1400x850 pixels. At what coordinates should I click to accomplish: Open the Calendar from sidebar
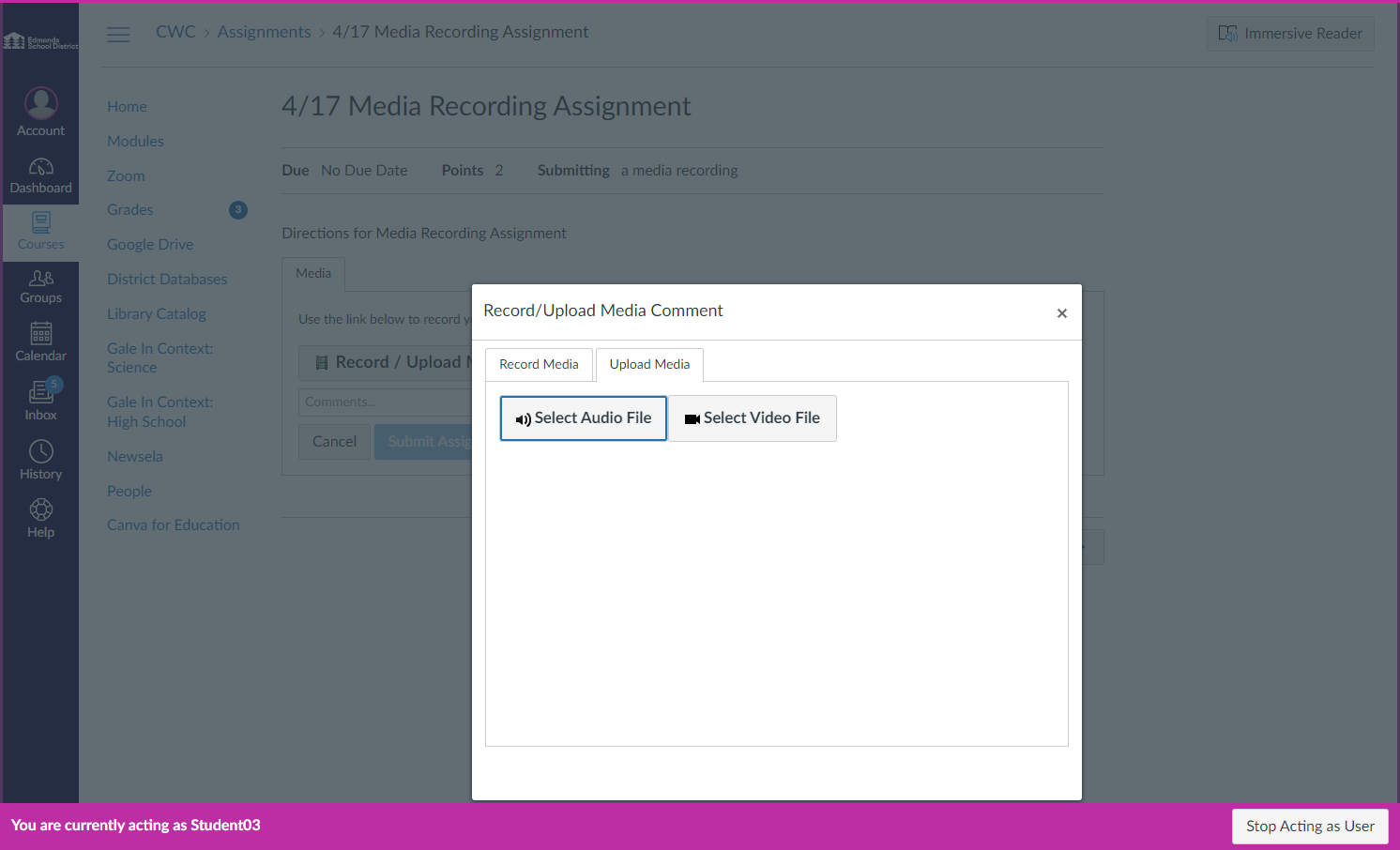pos(40,342)
